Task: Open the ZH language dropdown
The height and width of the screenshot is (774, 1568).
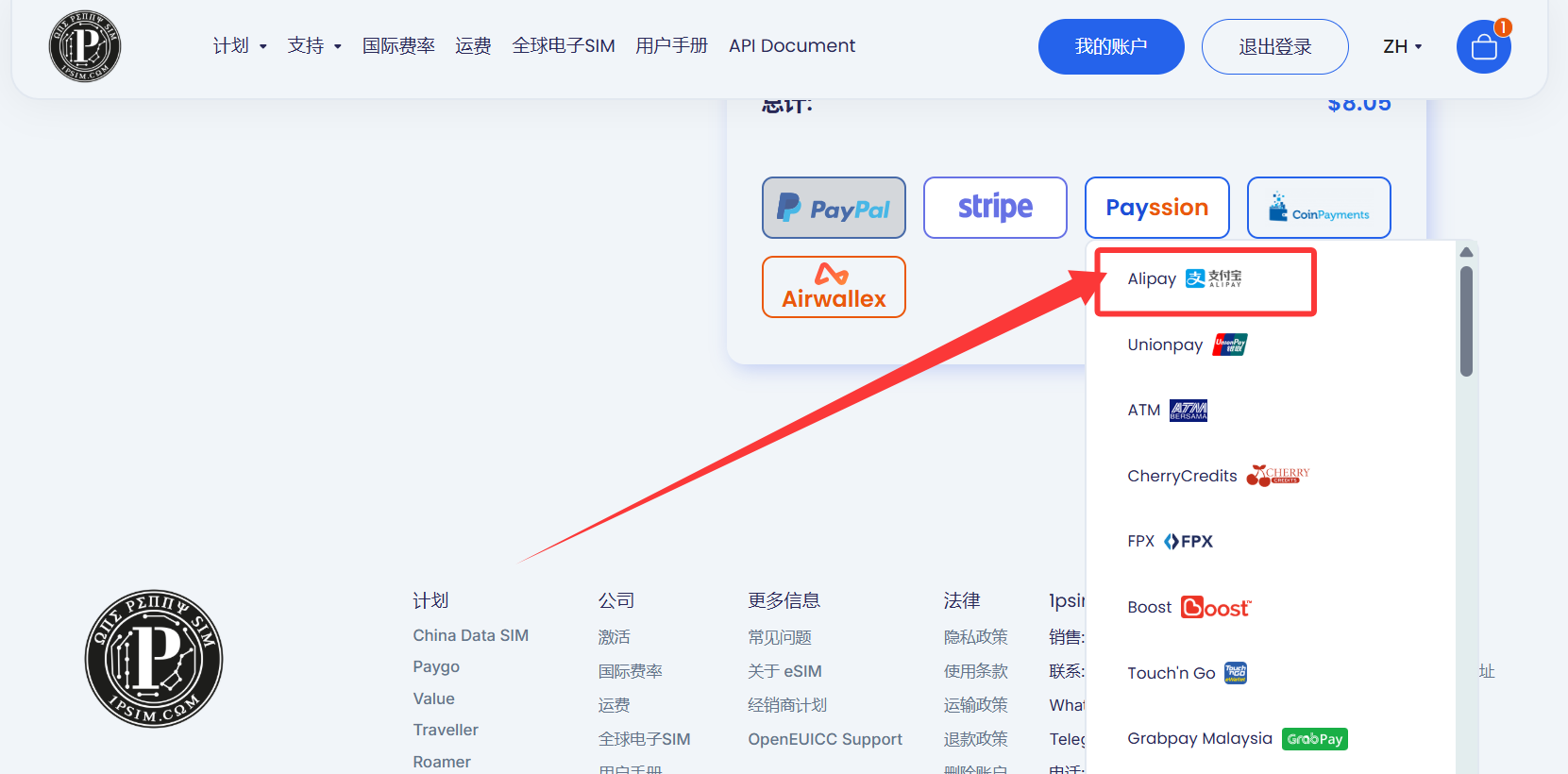Action: (x=1402, y=46)
